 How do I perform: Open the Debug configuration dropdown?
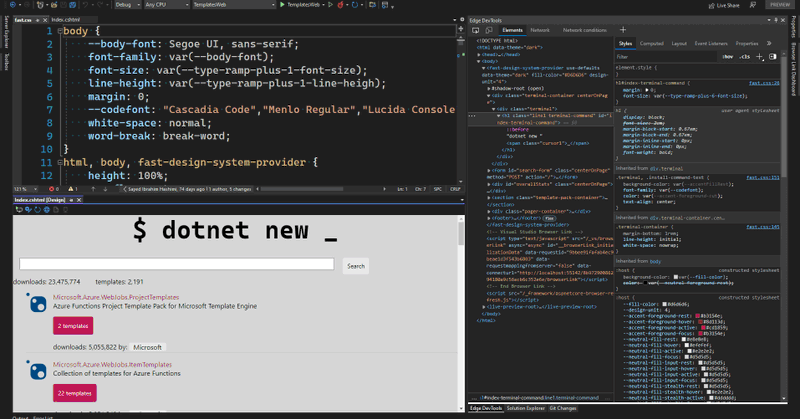pyautogui.click(x=127, y=5)
